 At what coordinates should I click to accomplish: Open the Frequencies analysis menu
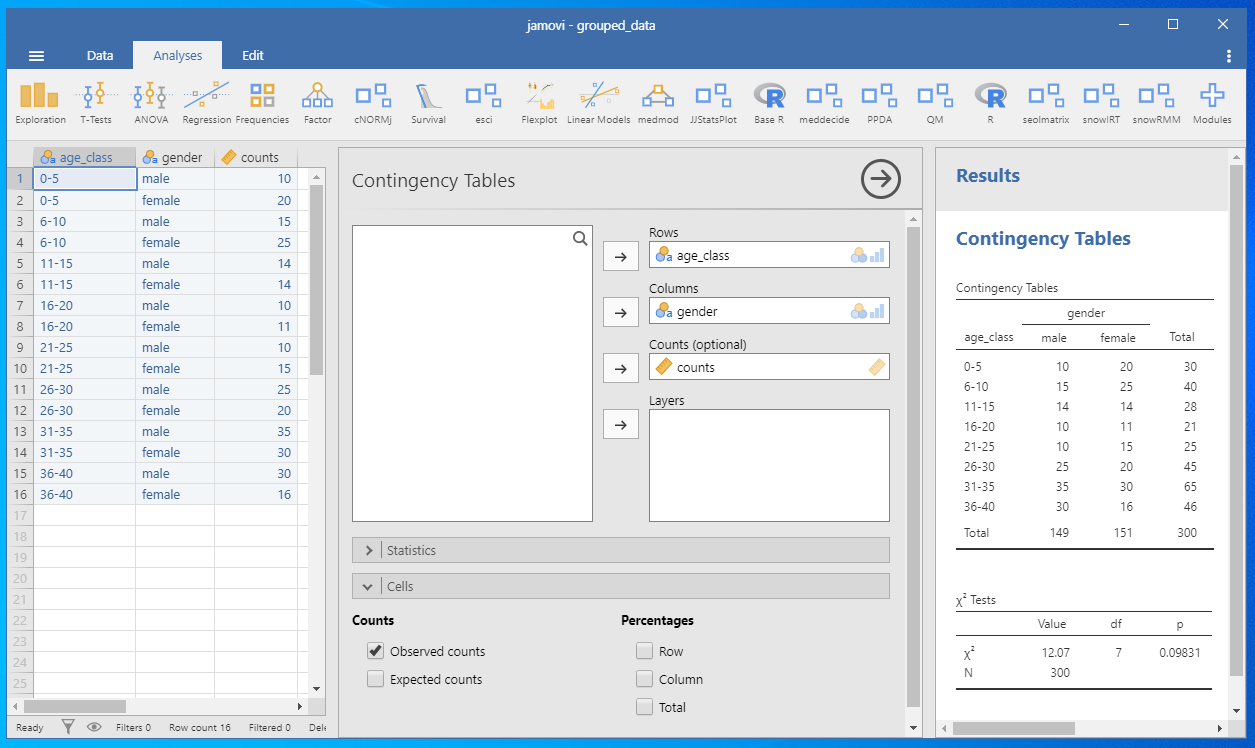tap(262, 103)
